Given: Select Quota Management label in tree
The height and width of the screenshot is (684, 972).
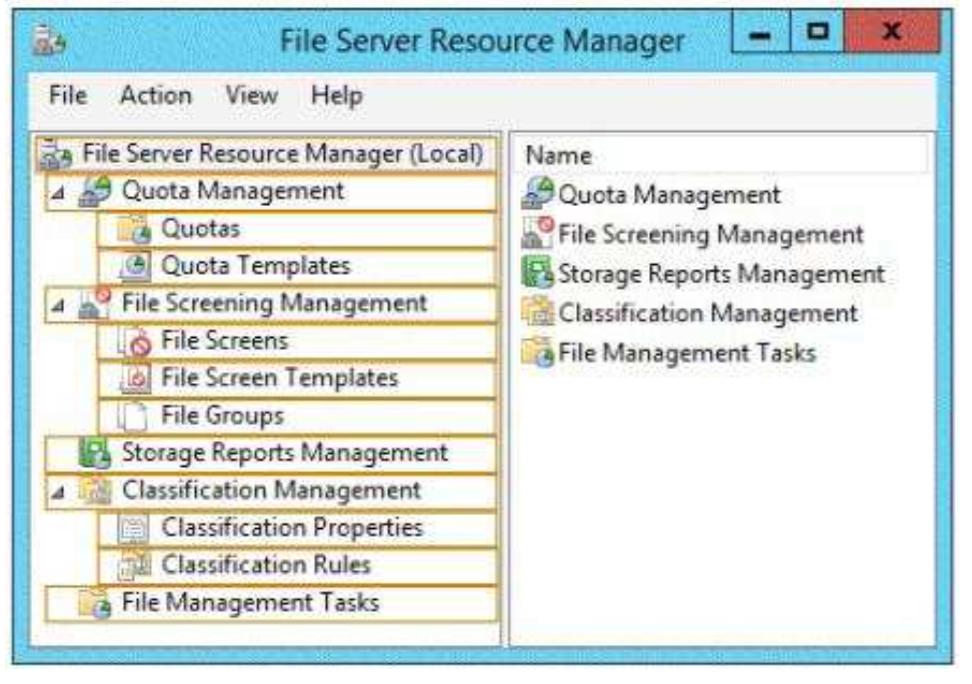Looking at the screenshot, I should (x=232, y=191).
